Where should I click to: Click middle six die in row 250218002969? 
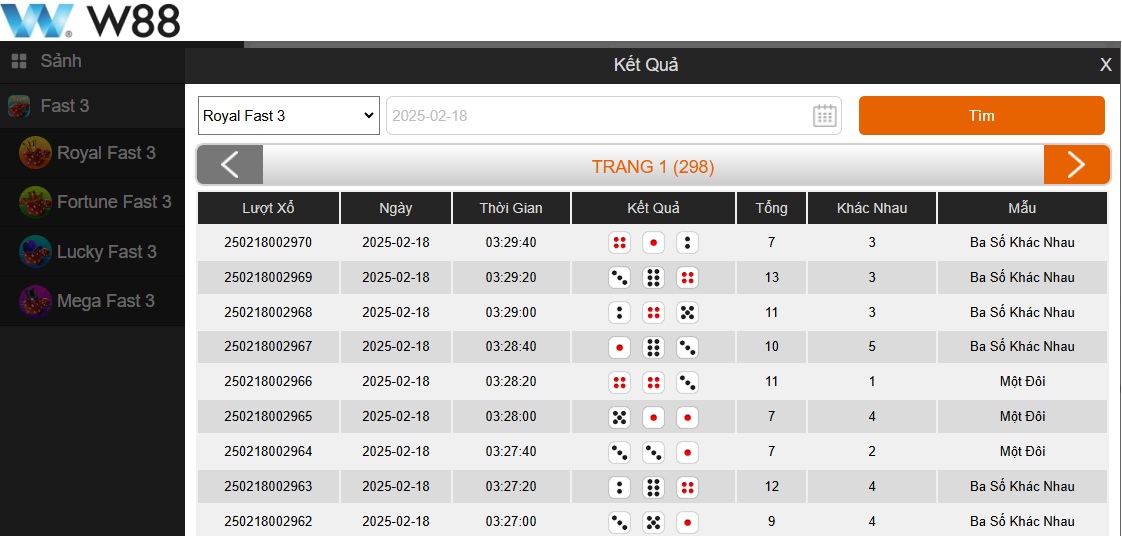[653, 277]
